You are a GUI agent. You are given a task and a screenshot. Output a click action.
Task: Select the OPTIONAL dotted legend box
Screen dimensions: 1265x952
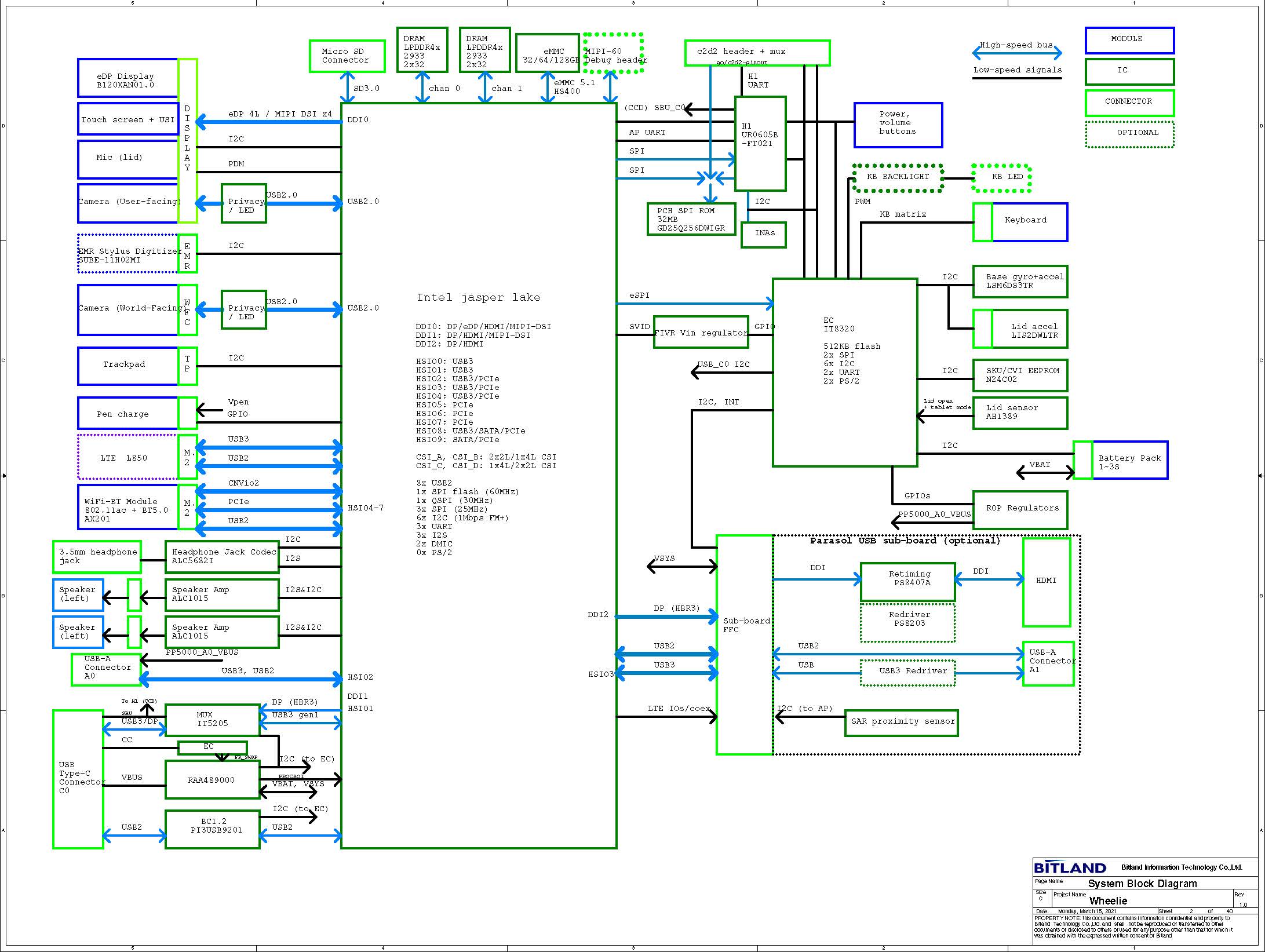[1129, 134]
